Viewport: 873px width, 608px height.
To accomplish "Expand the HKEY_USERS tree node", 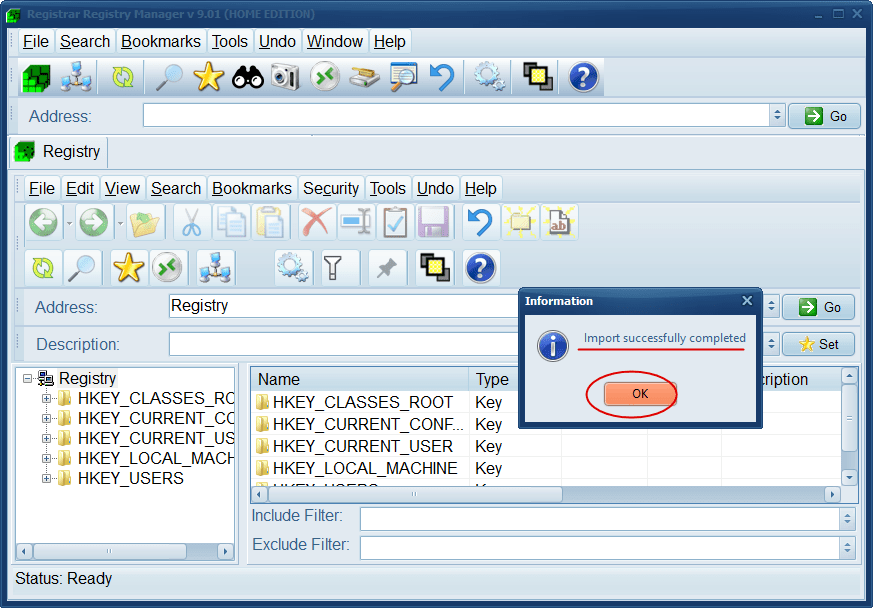I will tap(47, 479).
